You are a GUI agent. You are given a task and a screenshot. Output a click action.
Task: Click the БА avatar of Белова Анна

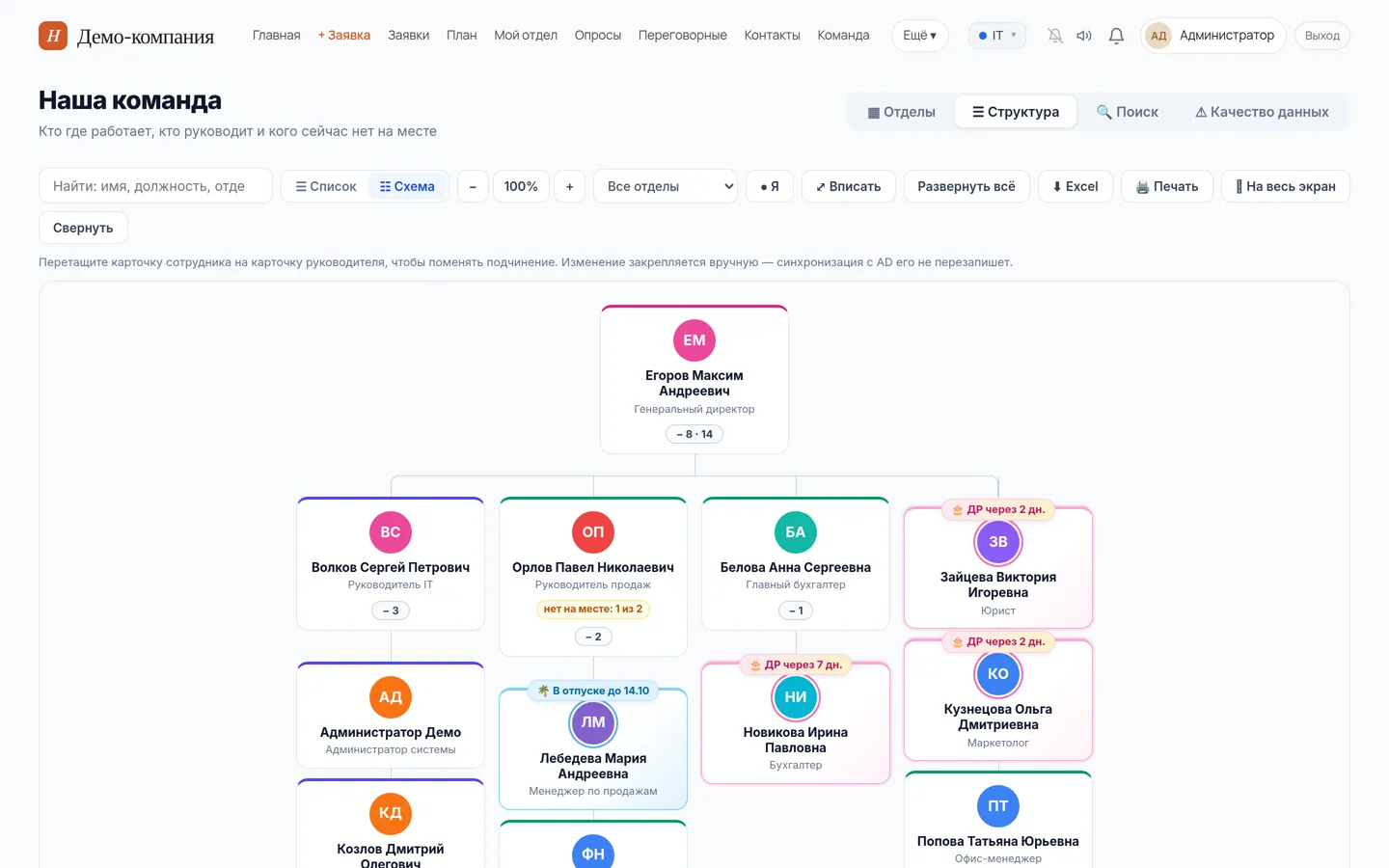point(796,532)
